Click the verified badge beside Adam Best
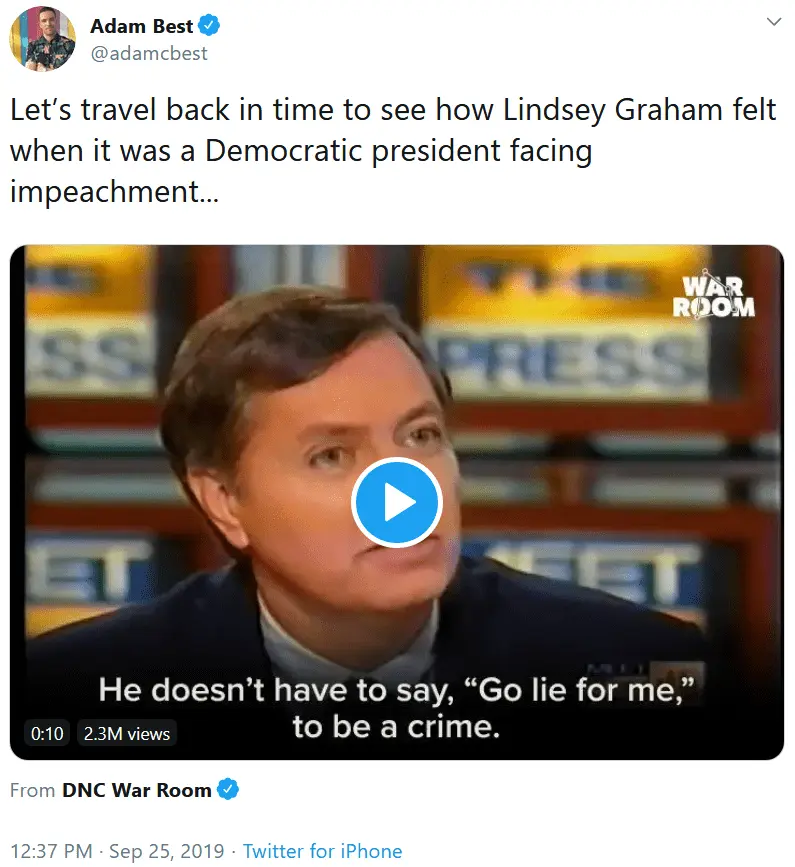Viewport: 795px width, 867px height. pyautogui.click(x=209, y=26)
